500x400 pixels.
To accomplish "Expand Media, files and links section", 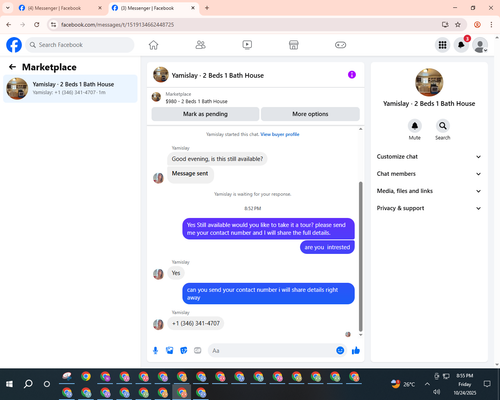I will point(429,191).
